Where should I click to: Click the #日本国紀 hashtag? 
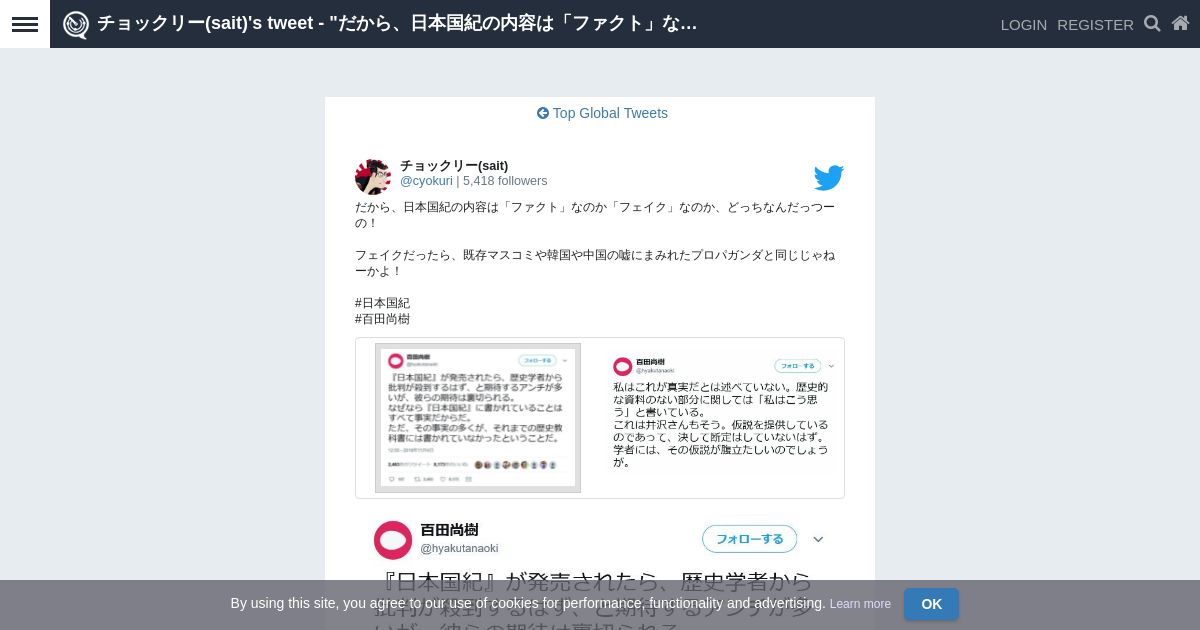[382, 303]
